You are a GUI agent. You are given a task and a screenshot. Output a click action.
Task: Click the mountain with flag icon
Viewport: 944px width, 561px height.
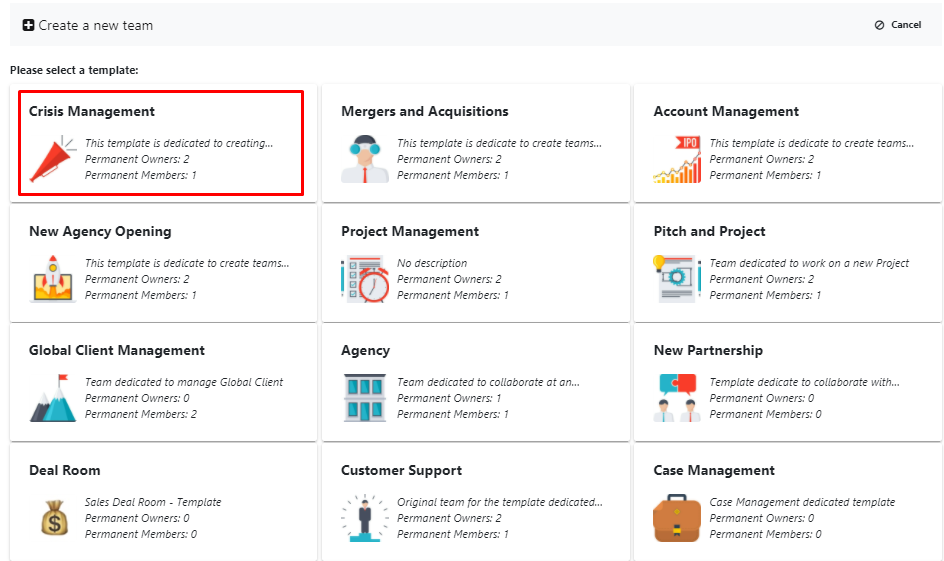52,398
